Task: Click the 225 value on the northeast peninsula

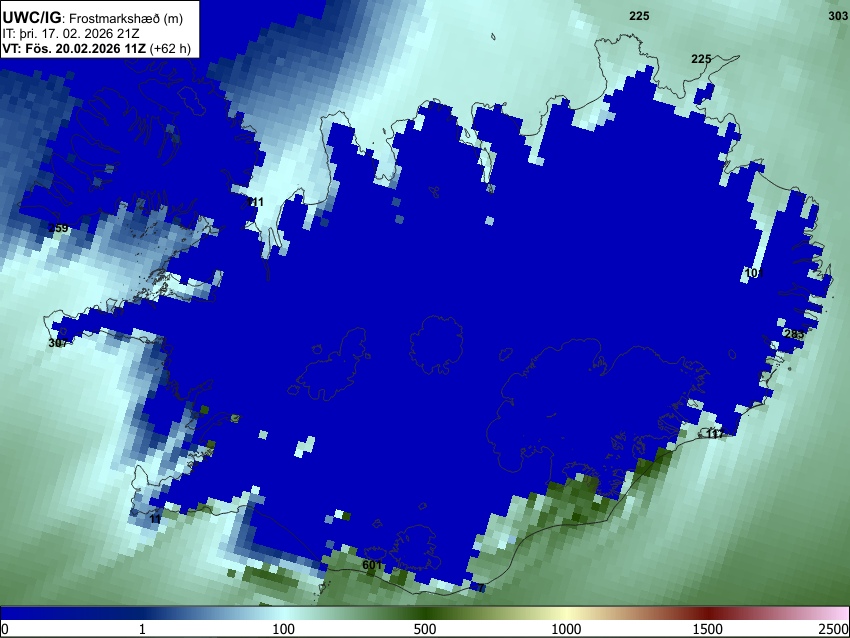Action: click(x=701, y=59)
